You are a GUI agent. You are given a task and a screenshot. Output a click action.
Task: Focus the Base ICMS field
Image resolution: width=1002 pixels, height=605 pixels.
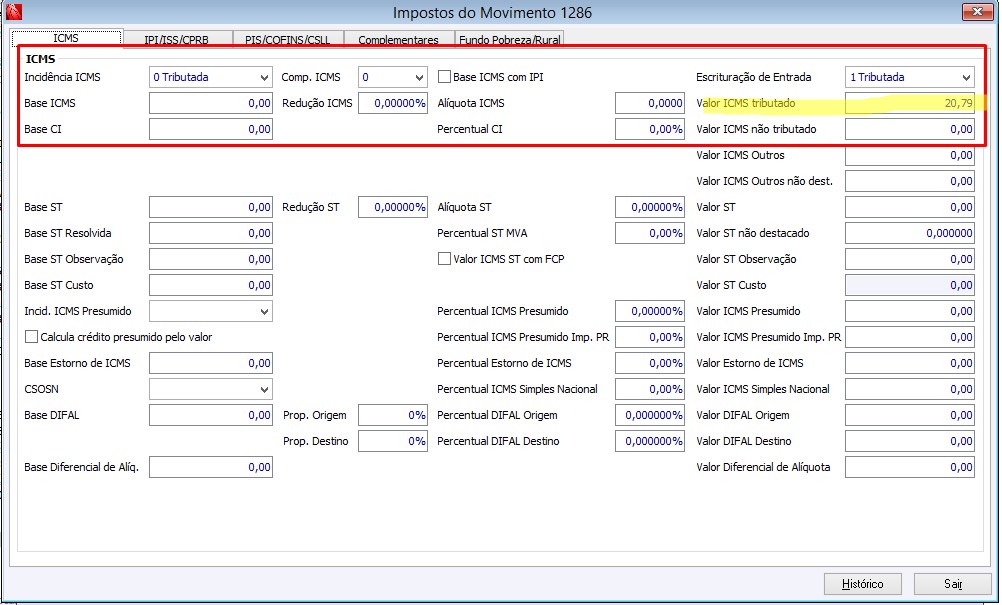pos(211,103)
